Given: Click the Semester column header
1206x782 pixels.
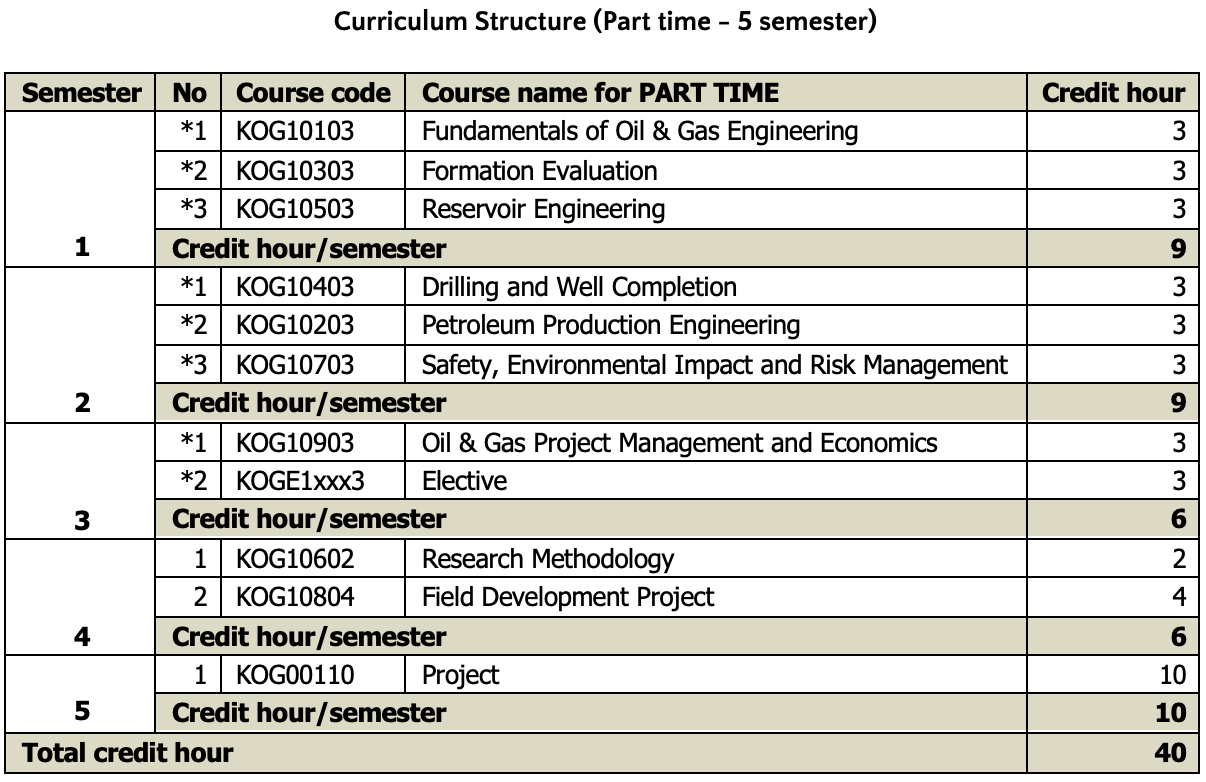Looking at the screenshot, I should coord(82,94).
